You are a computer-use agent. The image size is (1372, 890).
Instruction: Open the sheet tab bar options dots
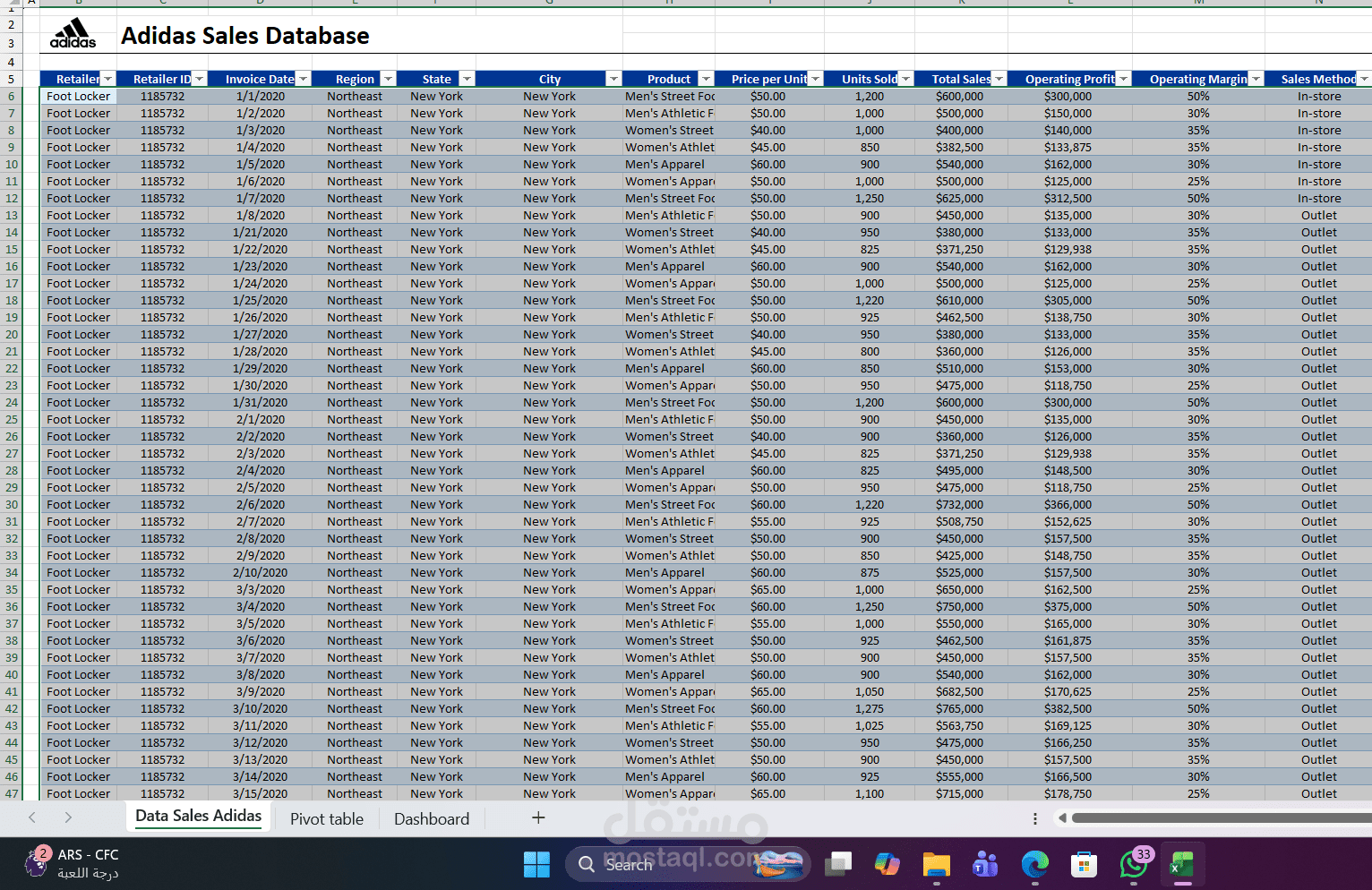pos(1035,818)
